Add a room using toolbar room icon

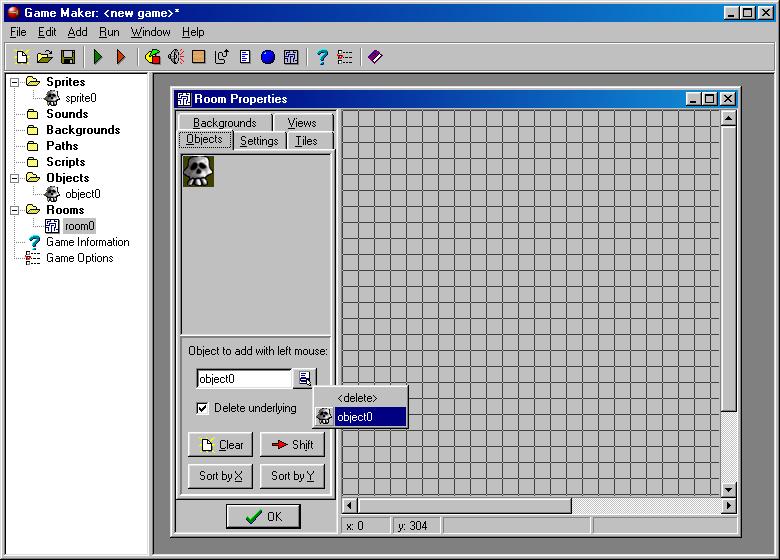point(291,57)
